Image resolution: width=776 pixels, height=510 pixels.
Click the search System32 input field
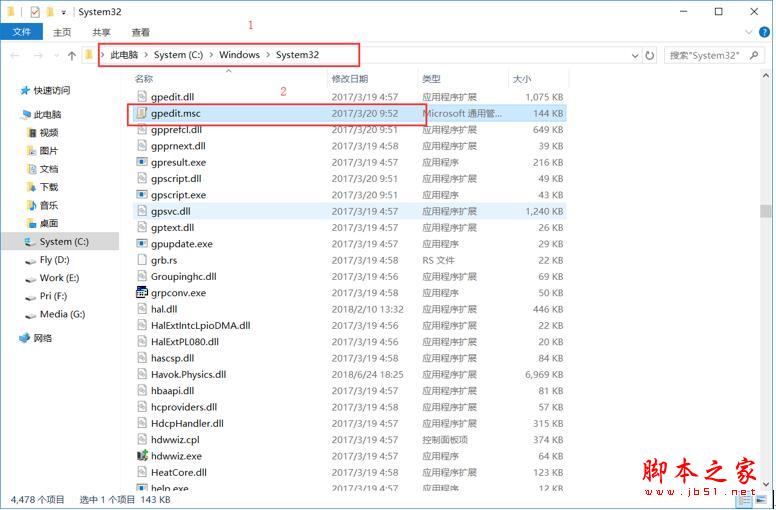(705, 56)
